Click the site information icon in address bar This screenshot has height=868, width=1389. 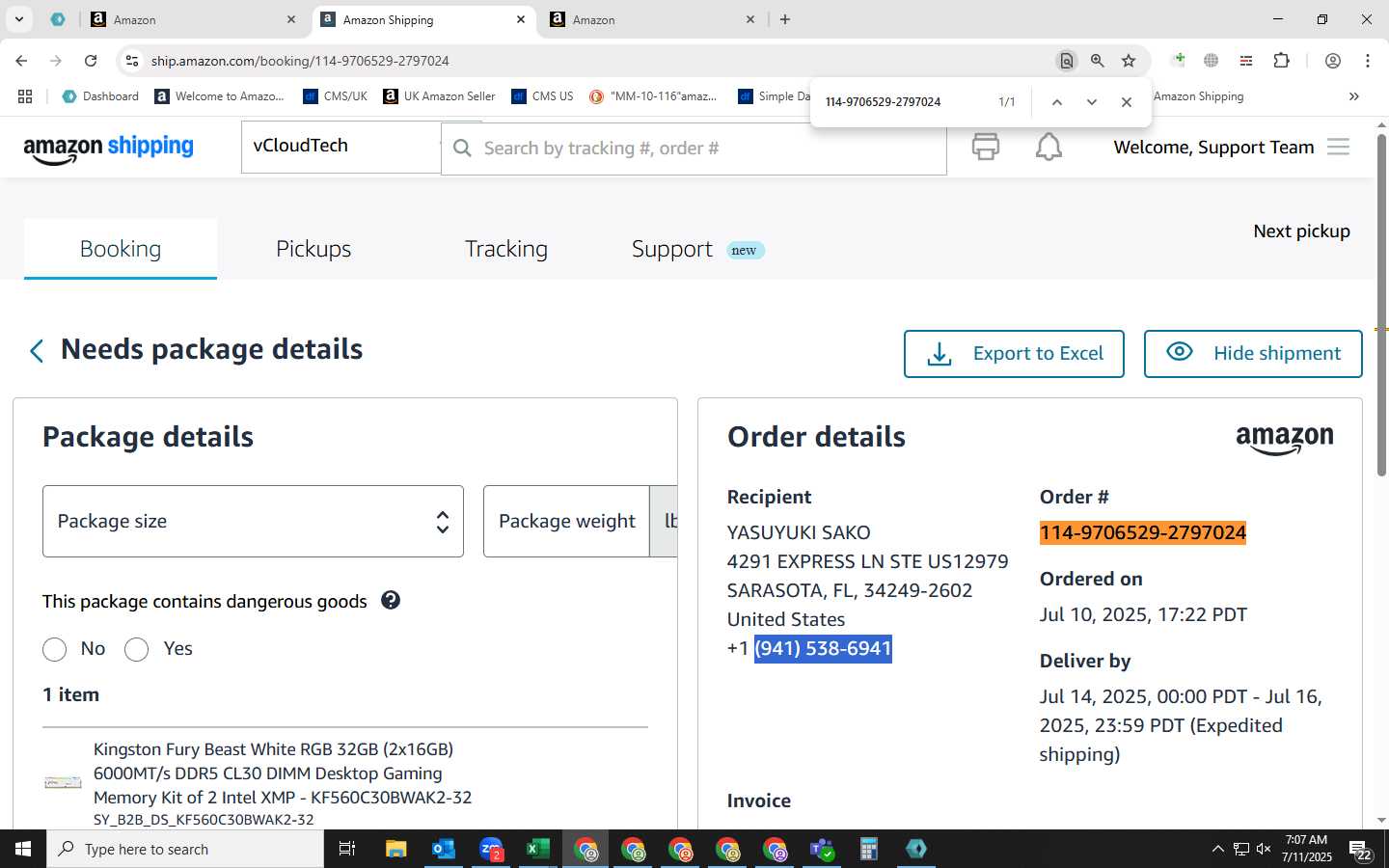point(132,61)
